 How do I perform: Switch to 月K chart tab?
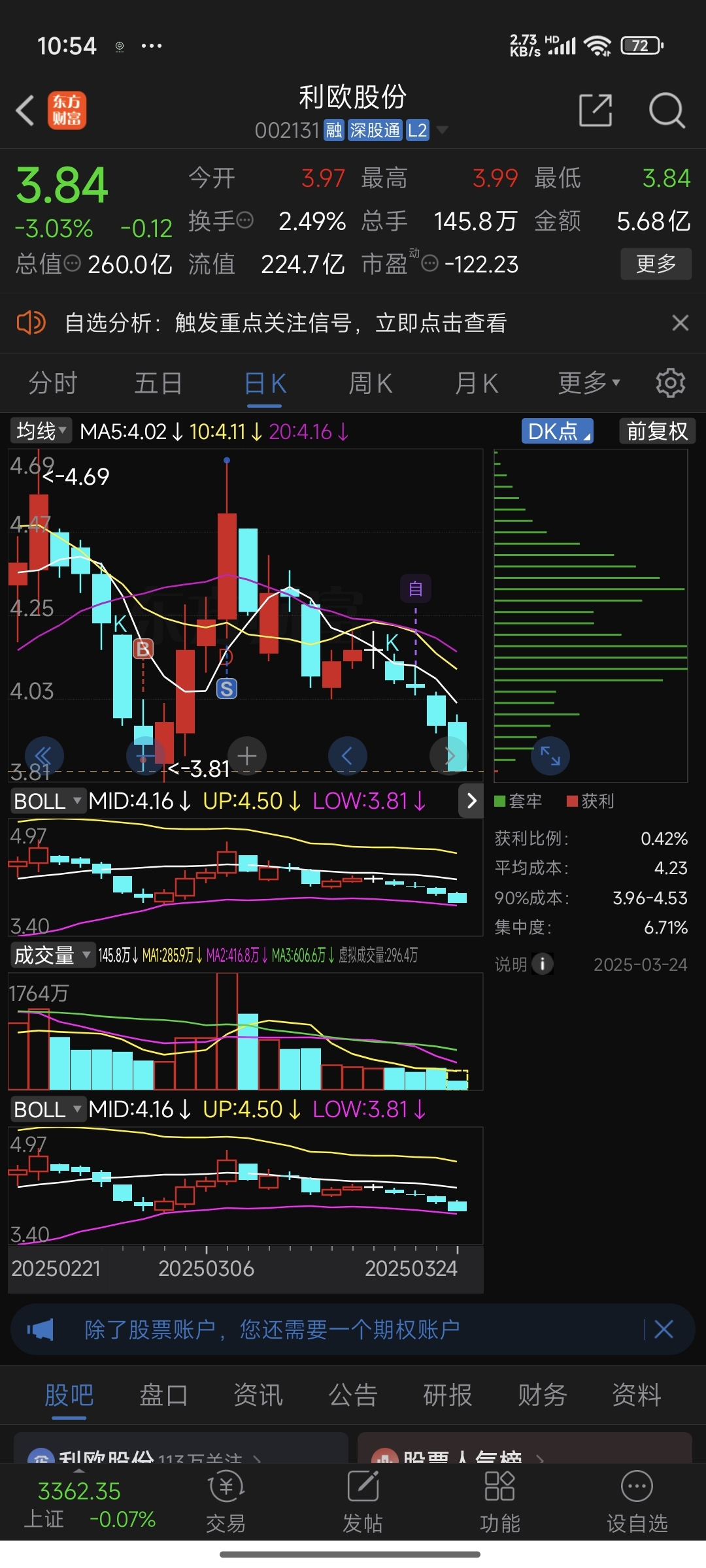(x=477, y=383)
